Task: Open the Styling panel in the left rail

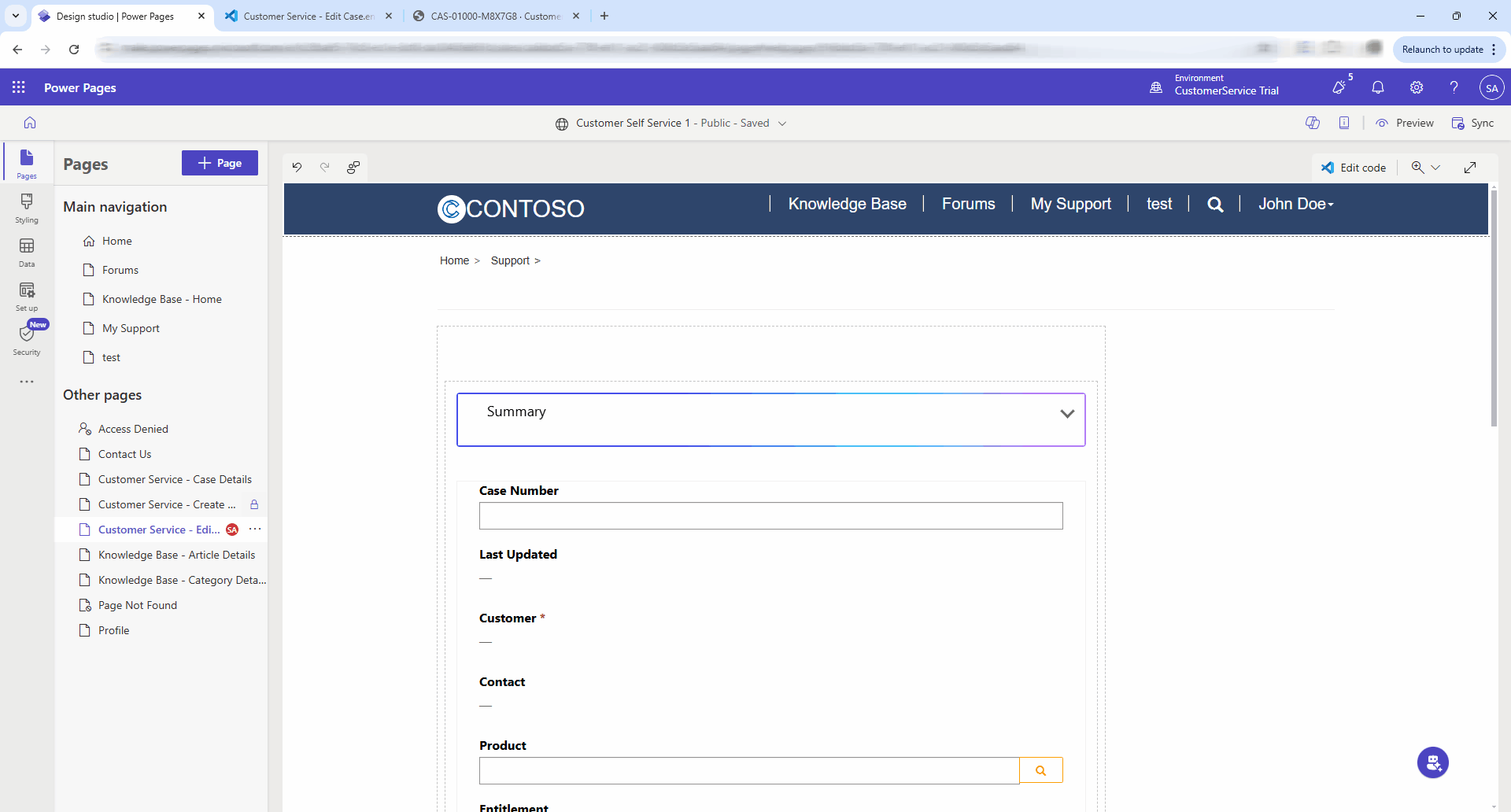Action: [x=26, y=207]
